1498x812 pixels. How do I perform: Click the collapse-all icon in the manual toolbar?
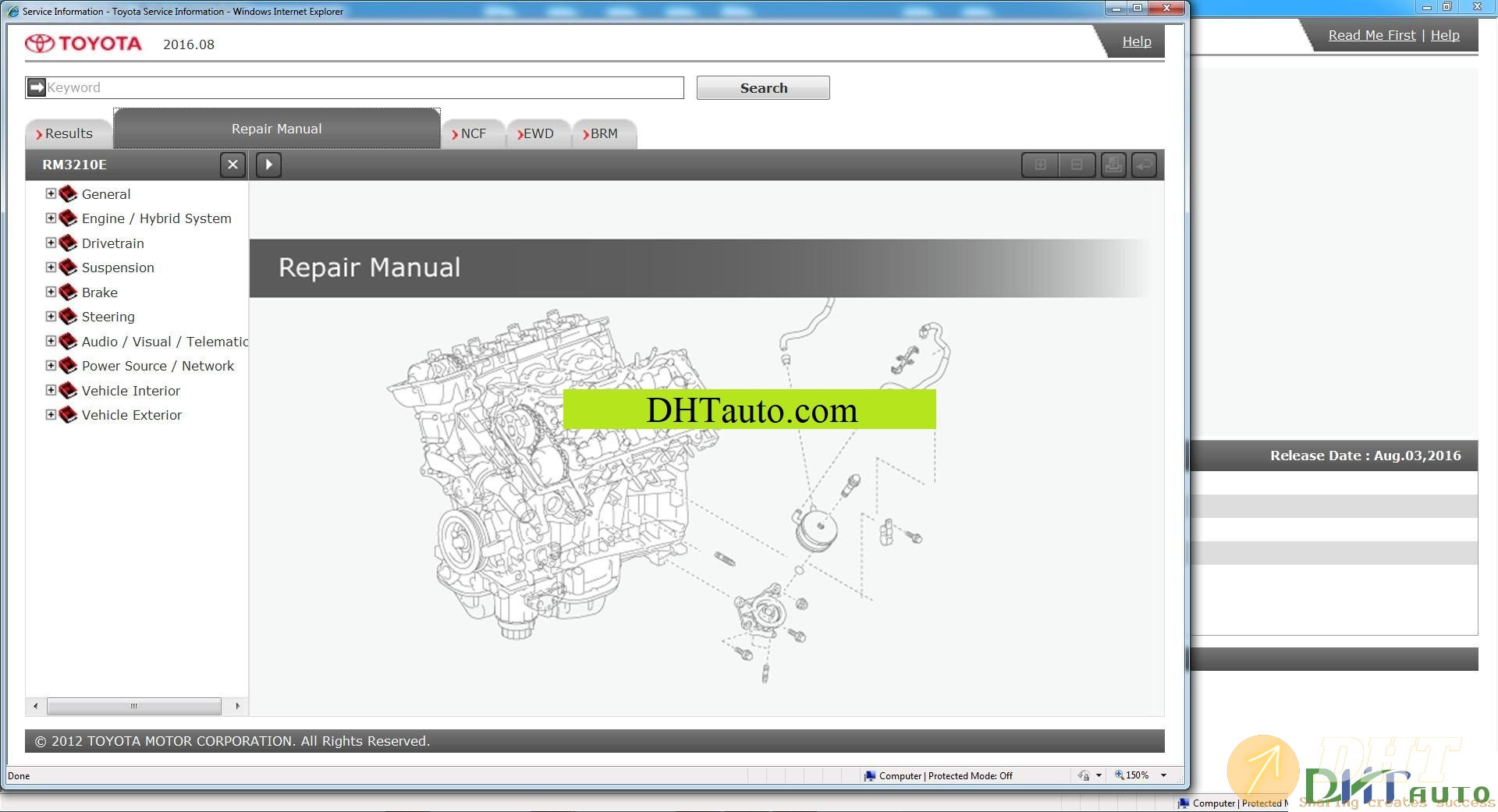tap(1077, 165)
